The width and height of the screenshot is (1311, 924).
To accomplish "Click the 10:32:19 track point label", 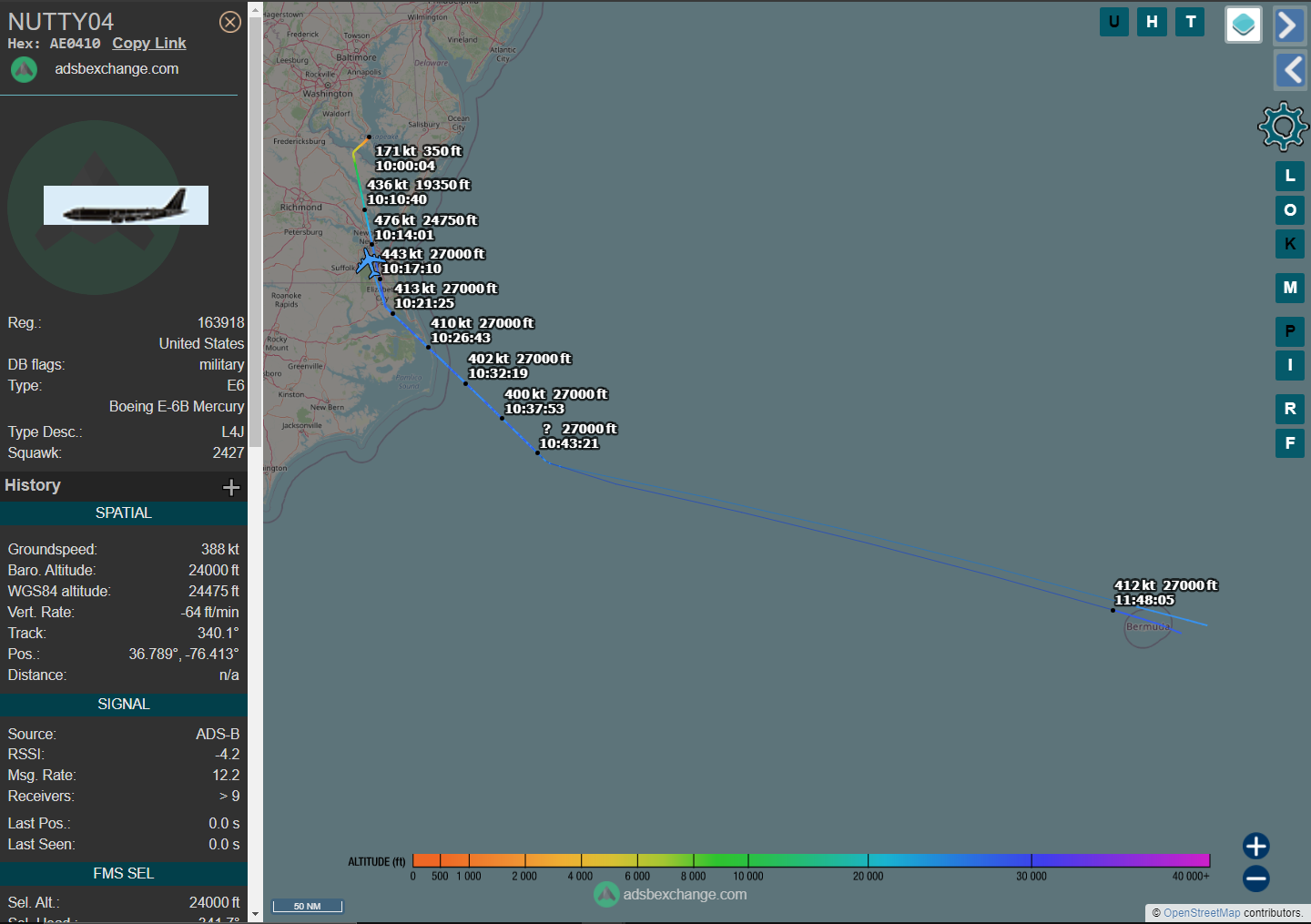I will click(x=519, y=366).
